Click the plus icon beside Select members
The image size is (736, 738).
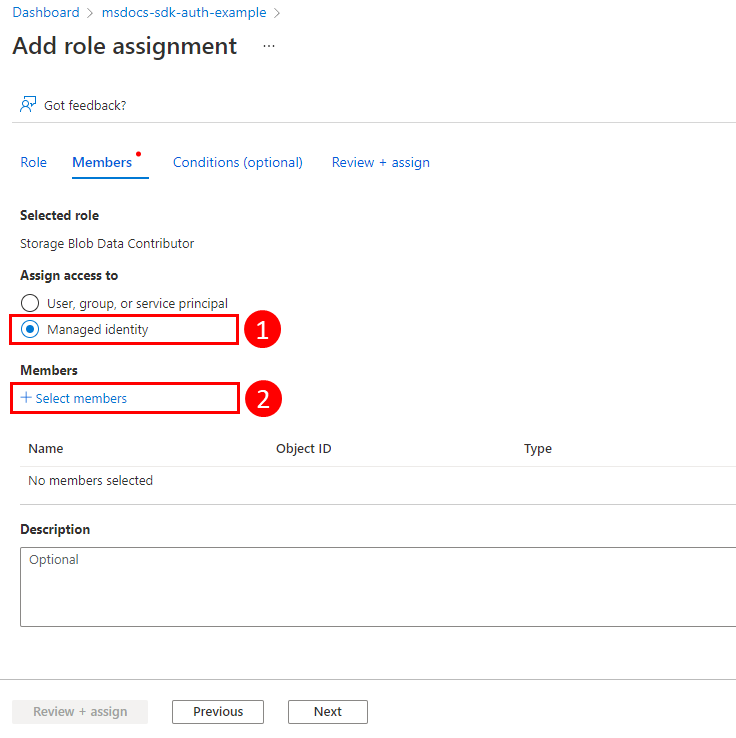[26, 398]
